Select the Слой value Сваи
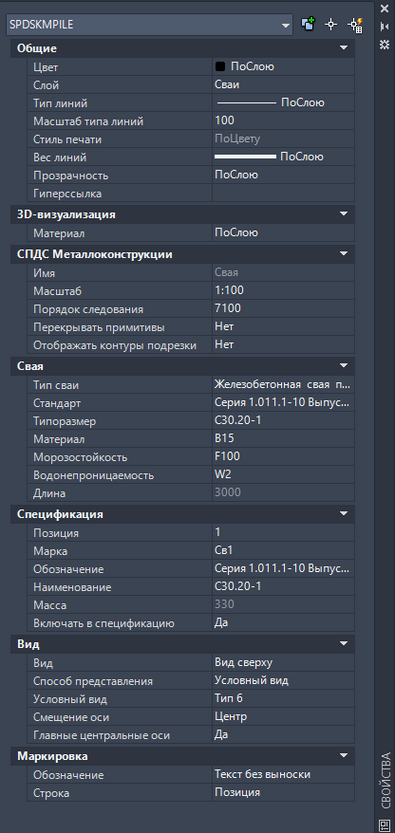The height and width of the screenshot is (833, 395). tap(283, 85)
